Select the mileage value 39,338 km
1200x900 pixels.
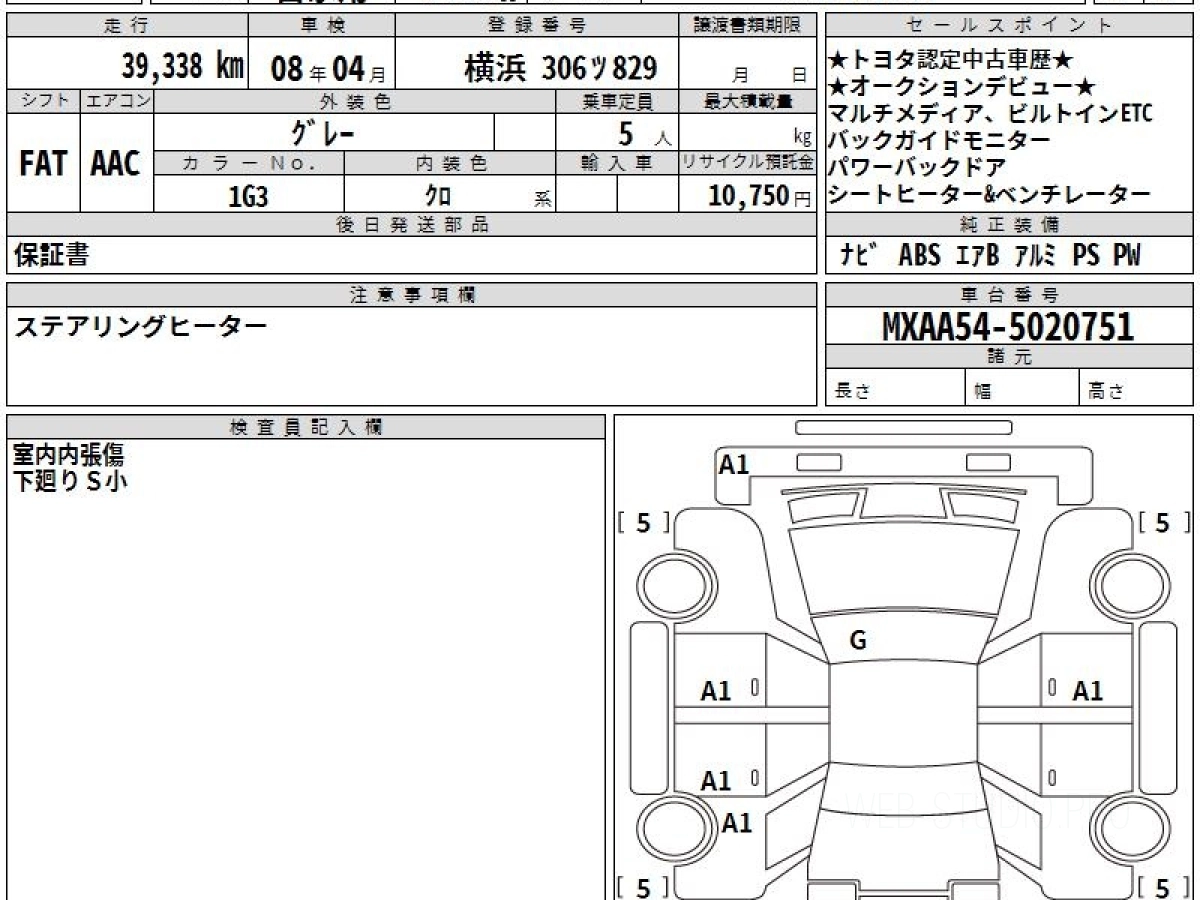pos(183,67)
